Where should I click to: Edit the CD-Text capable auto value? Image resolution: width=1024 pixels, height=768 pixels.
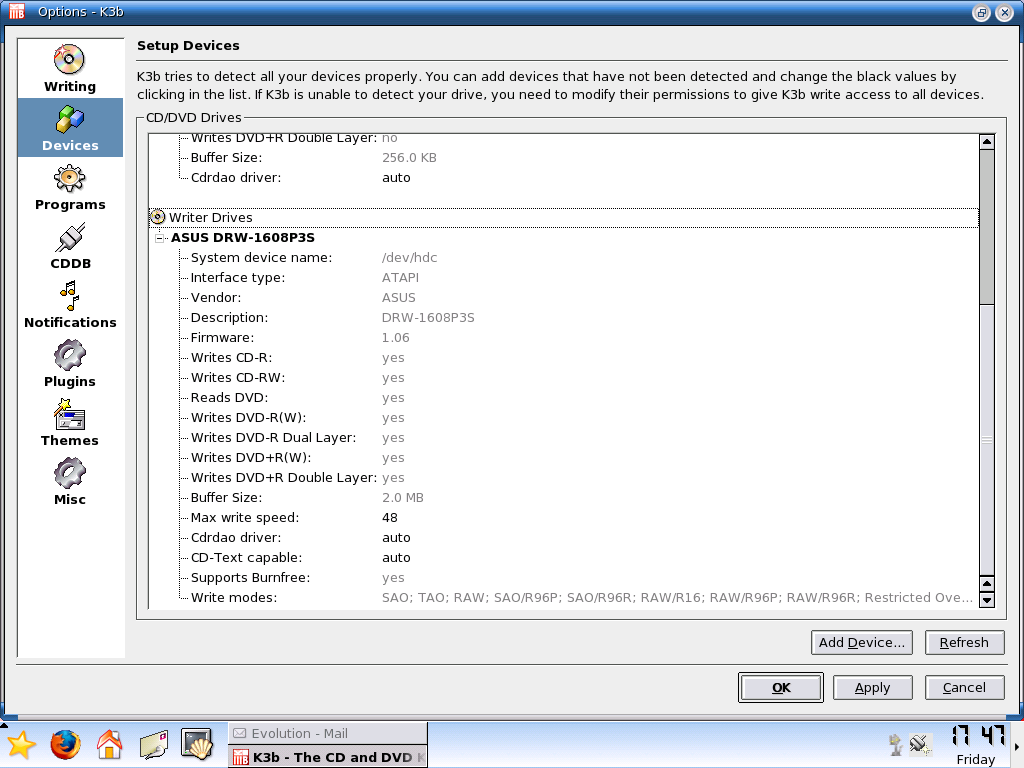[x=396, y=558]
